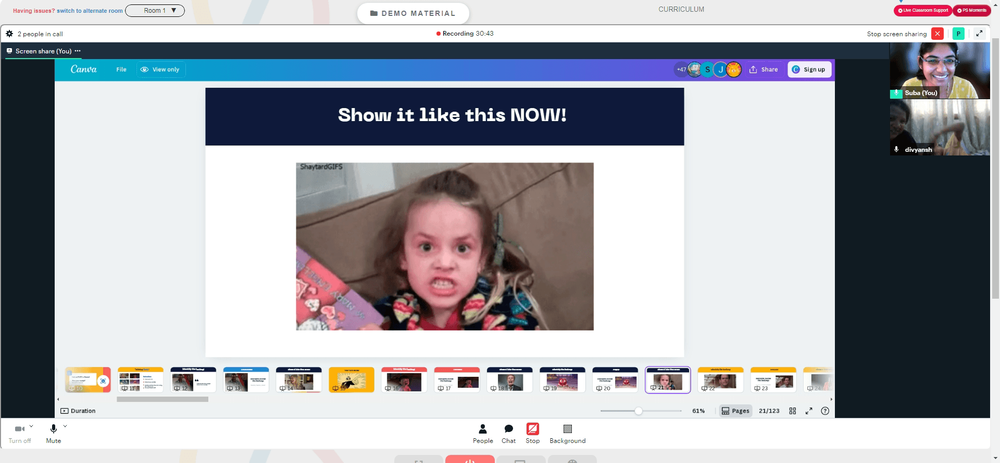Click collaborator avatar labeled S

[707, 70]
